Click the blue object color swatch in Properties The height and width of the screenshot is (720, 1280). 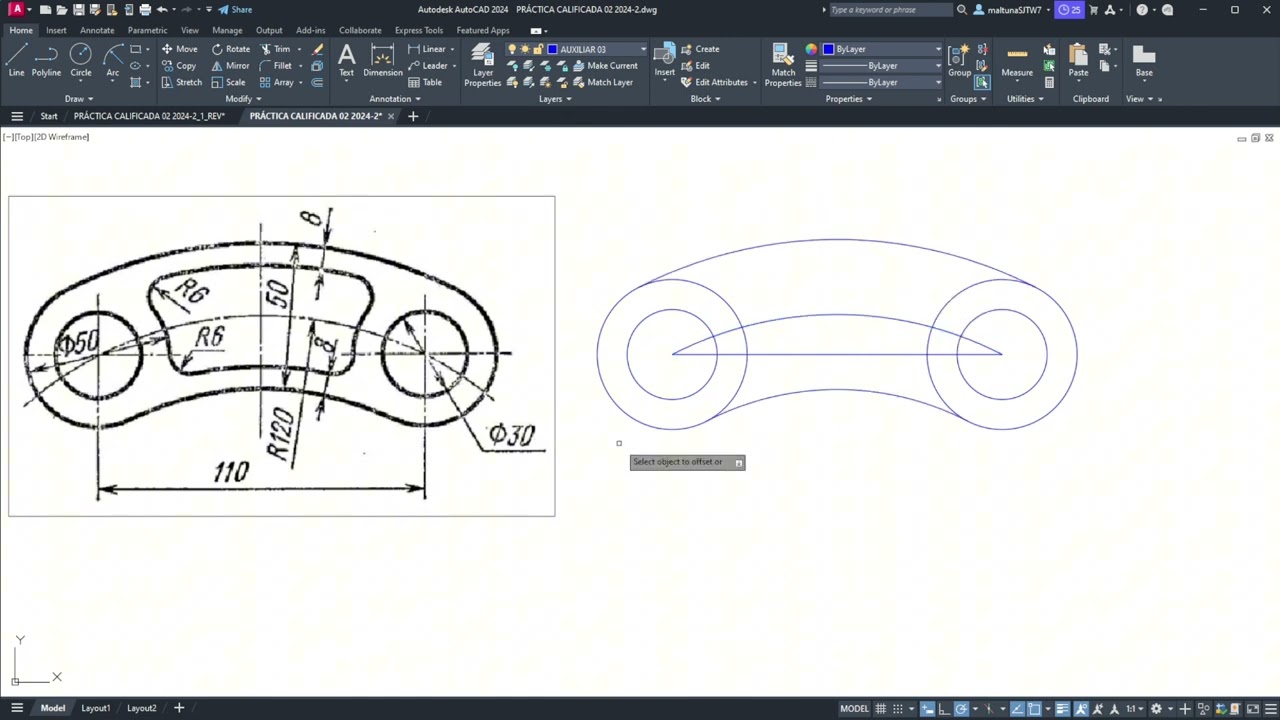coord(828,49)
